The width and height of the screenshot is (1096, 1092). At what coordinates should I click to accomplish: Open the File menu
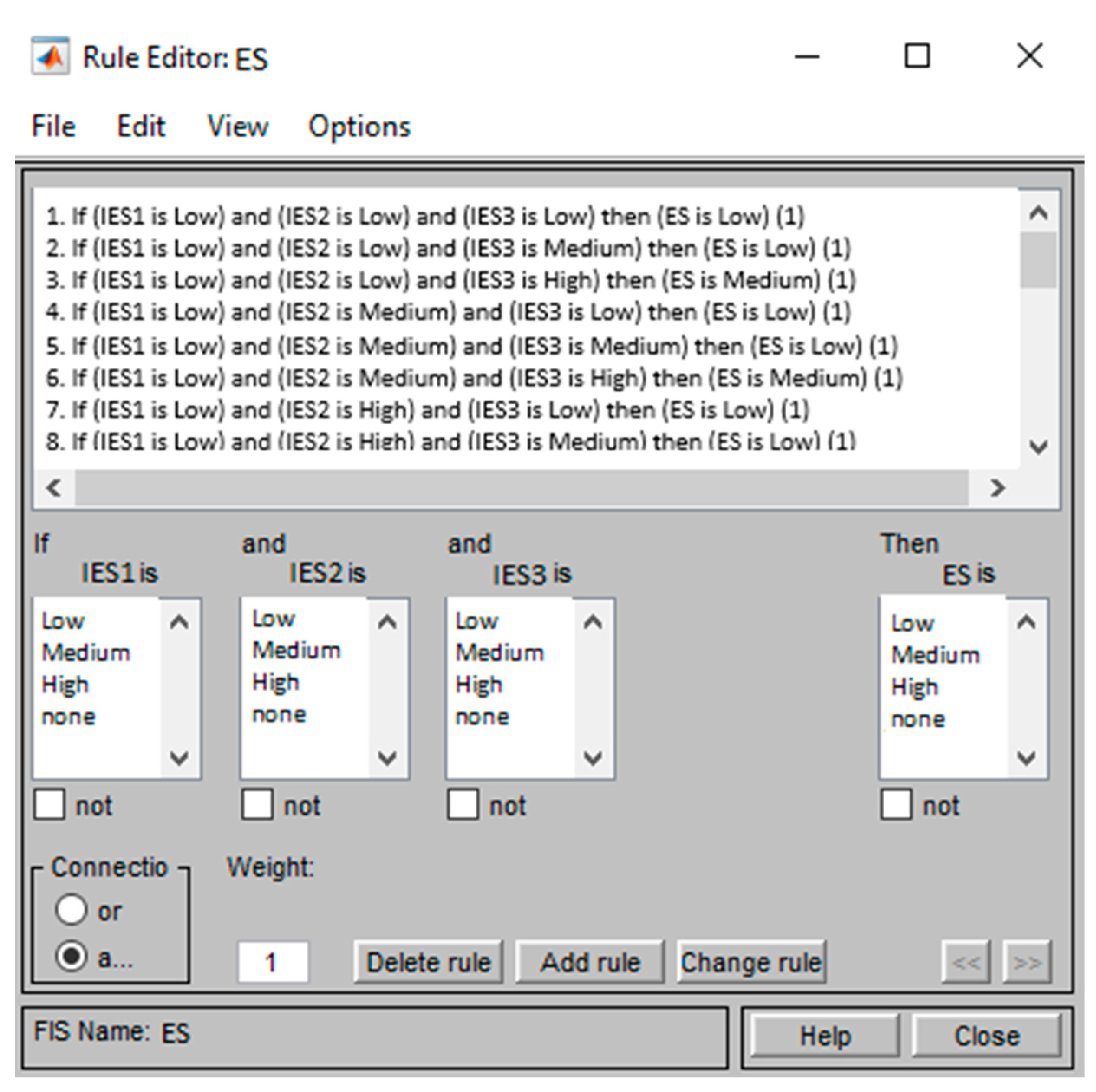coord(53,126)
